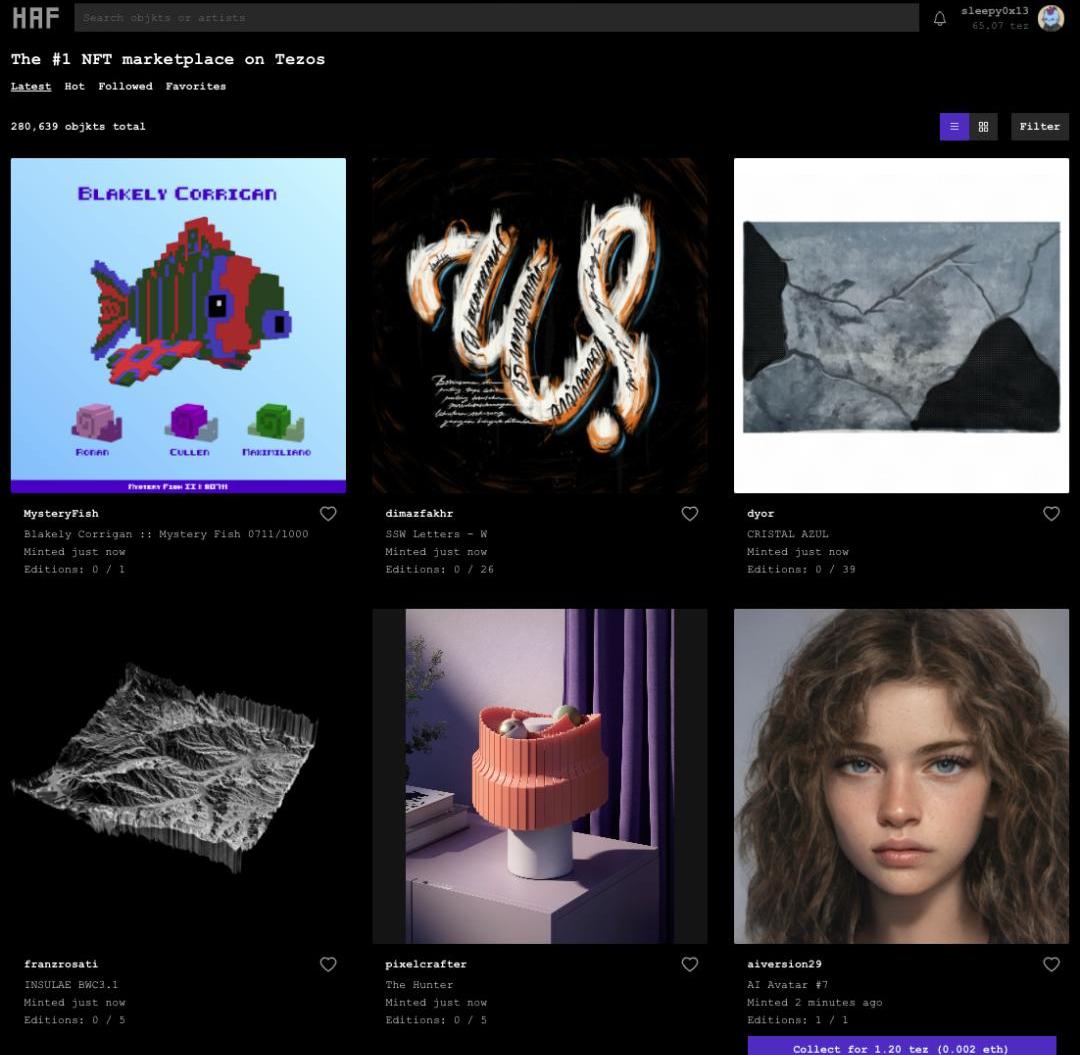Favorite the dyor CRISTAL AZUL item

(x=1051, y=514)
